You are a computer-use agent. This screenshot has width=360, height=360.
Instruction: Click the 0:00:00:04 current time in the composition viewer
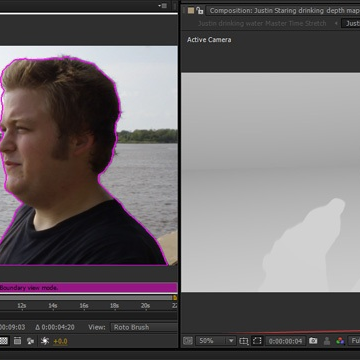[285, 341]
